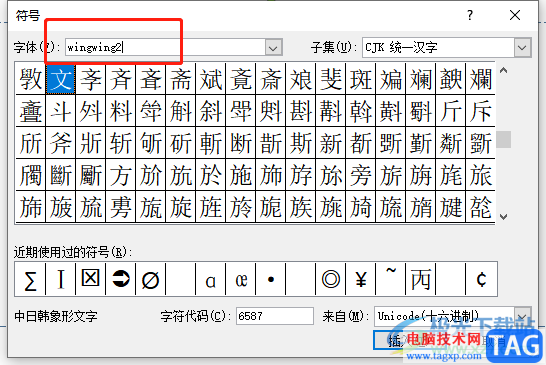
Task: Pick recent symbol tilde ~
Action: (x=390, y=279)
